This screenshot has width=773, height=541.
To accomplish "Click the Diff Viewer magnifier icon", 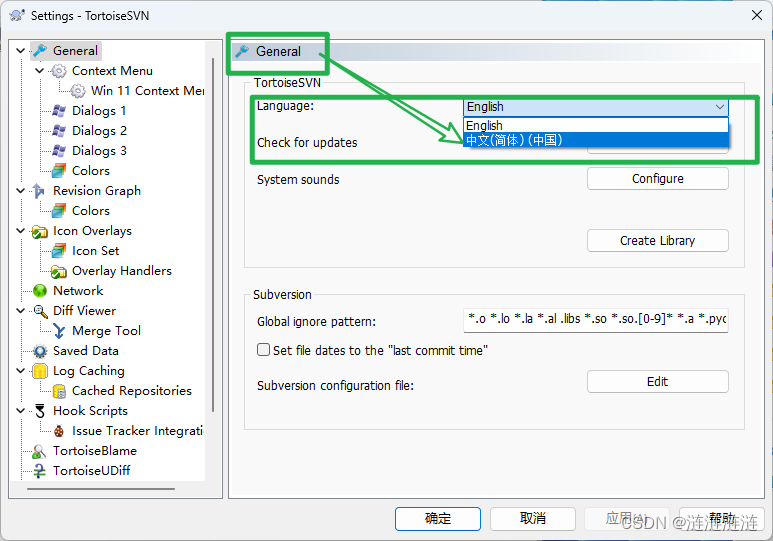I will 39,311.
